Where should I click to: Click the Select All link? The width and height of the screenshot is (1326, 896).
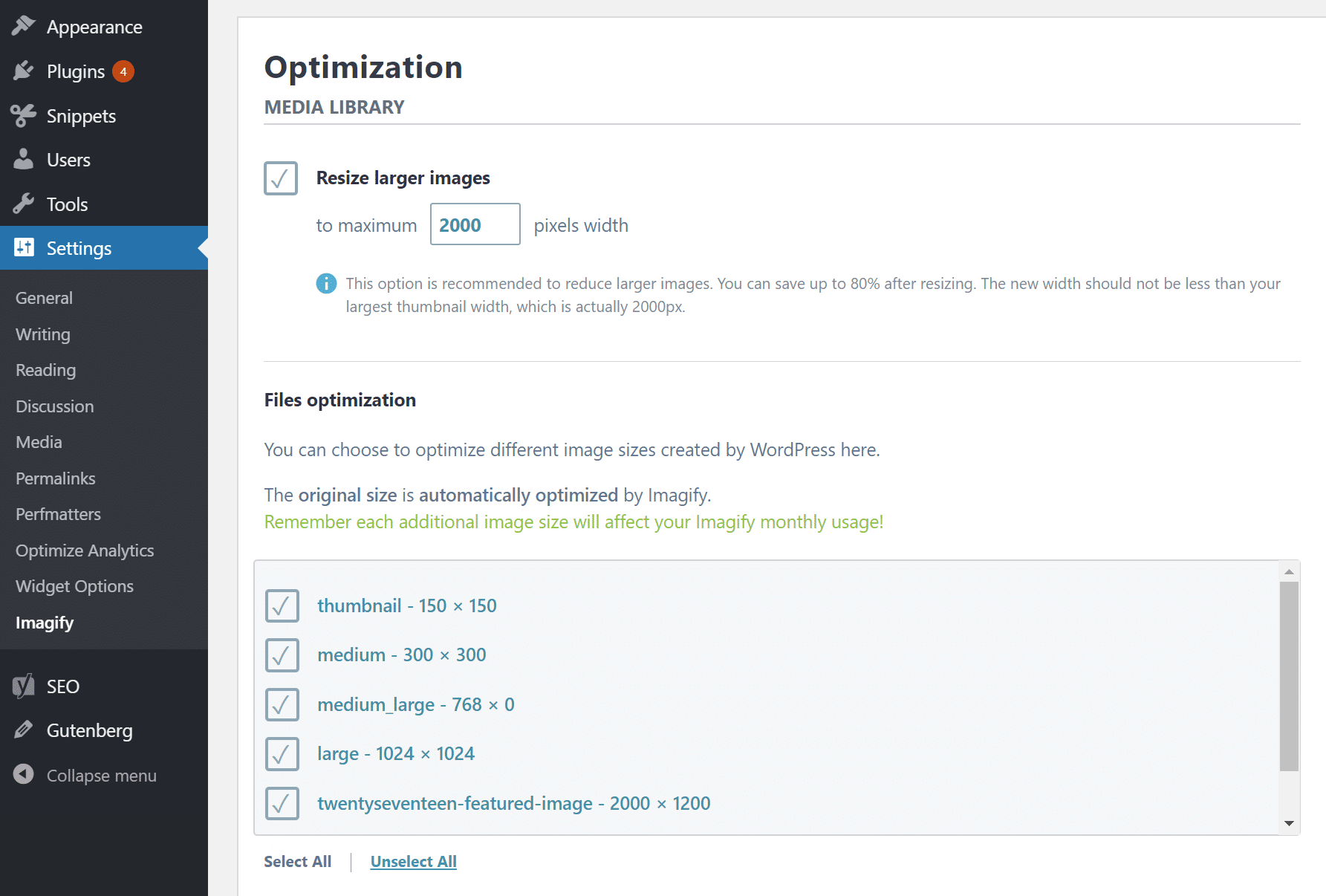pos(297,861)
